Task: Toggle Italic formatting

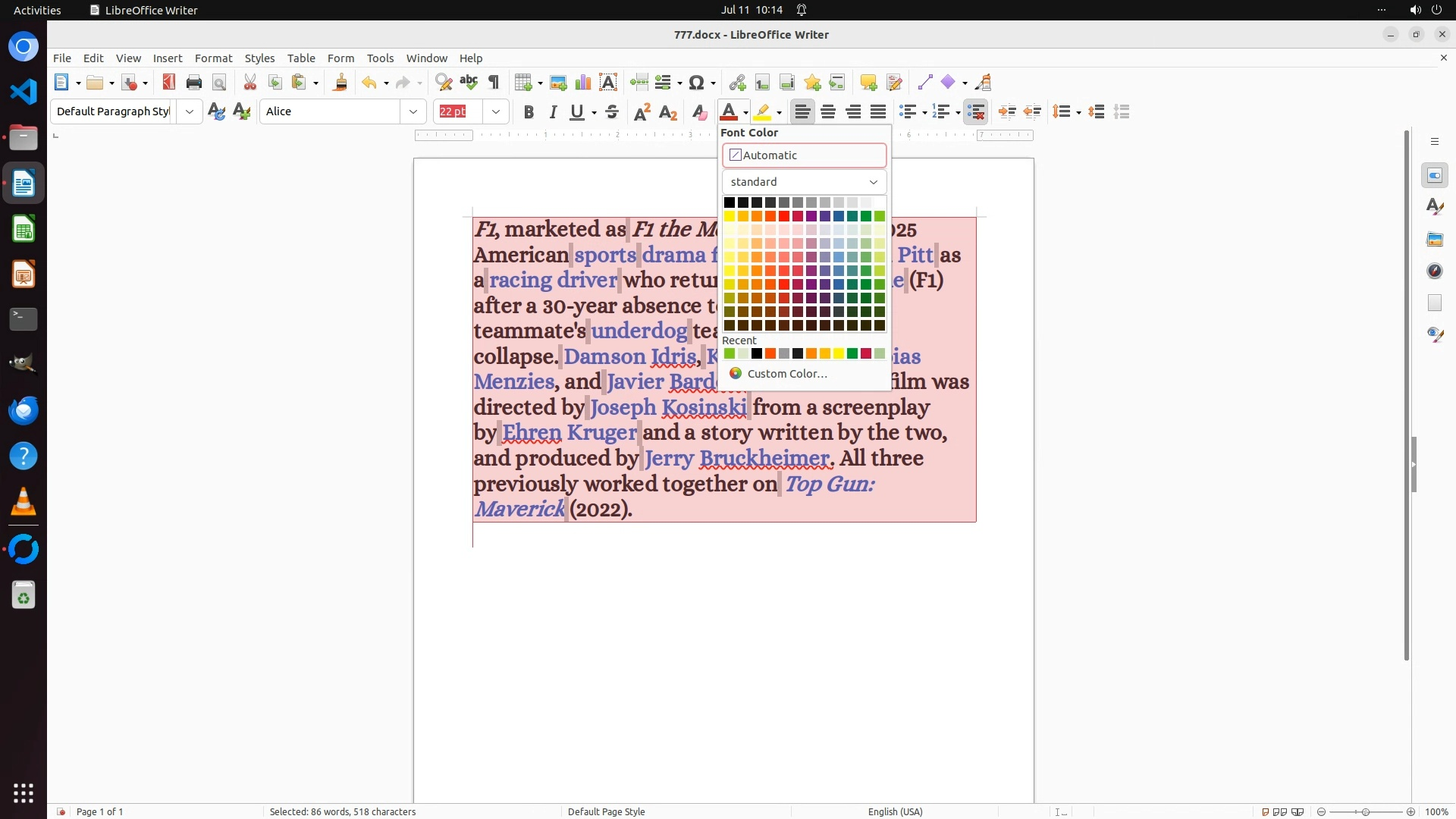Action: click(553, 112)
